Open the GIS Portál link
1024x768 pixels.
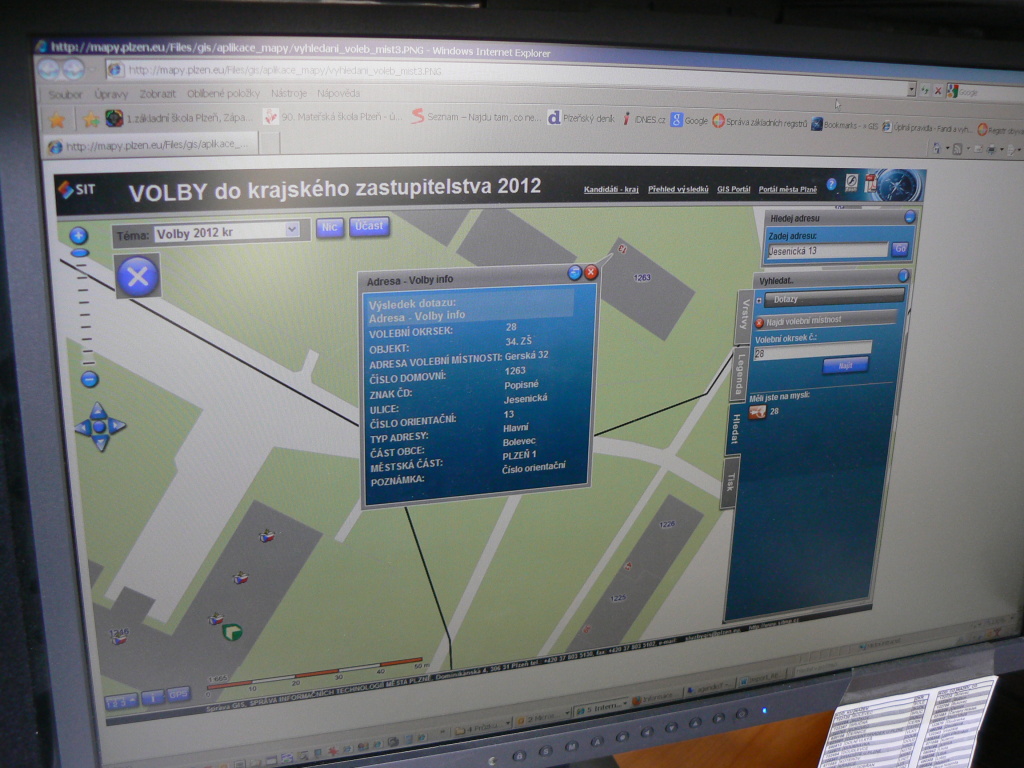(733, 189)
